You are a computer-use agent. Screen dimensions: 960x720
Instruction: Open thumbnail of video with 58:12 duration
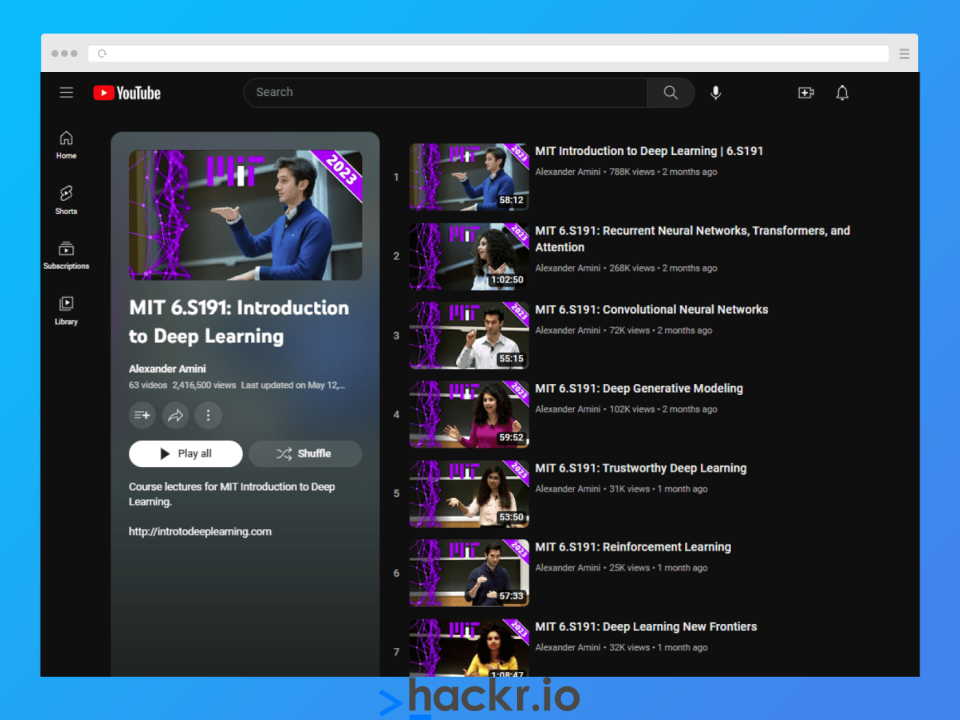(x=469, y=177)
